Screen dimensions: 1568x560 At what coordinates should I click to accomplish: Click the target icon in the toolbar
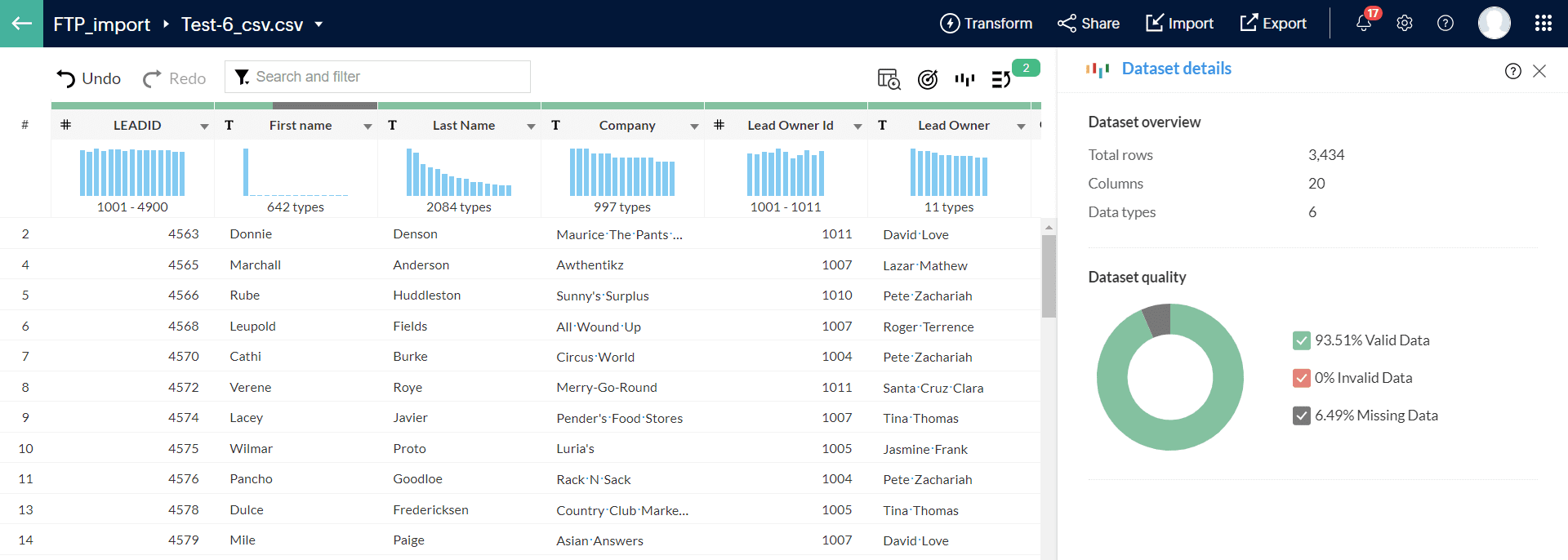point(927,79)
